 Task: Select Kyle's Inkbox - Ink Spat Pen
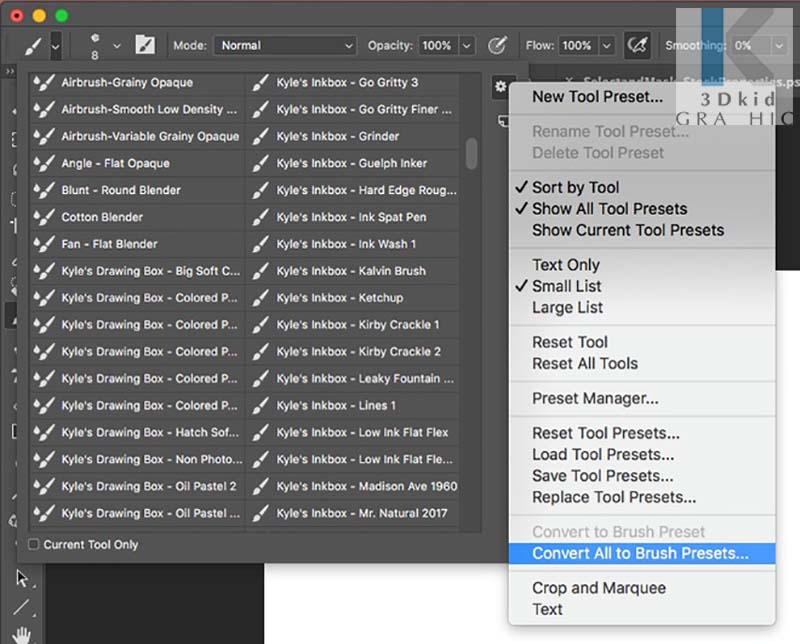click(353, 217)
